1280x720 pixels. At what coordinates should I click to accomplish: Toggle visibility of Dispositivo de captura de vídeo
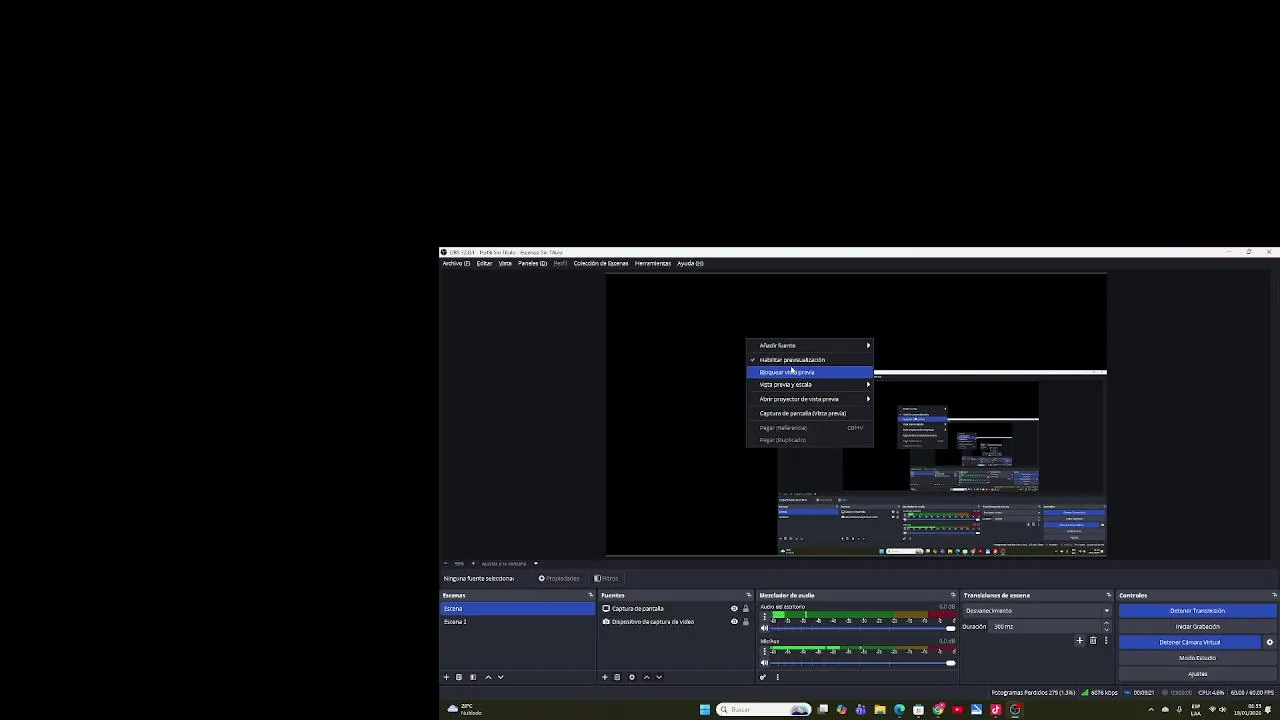[x=734, y=621]
